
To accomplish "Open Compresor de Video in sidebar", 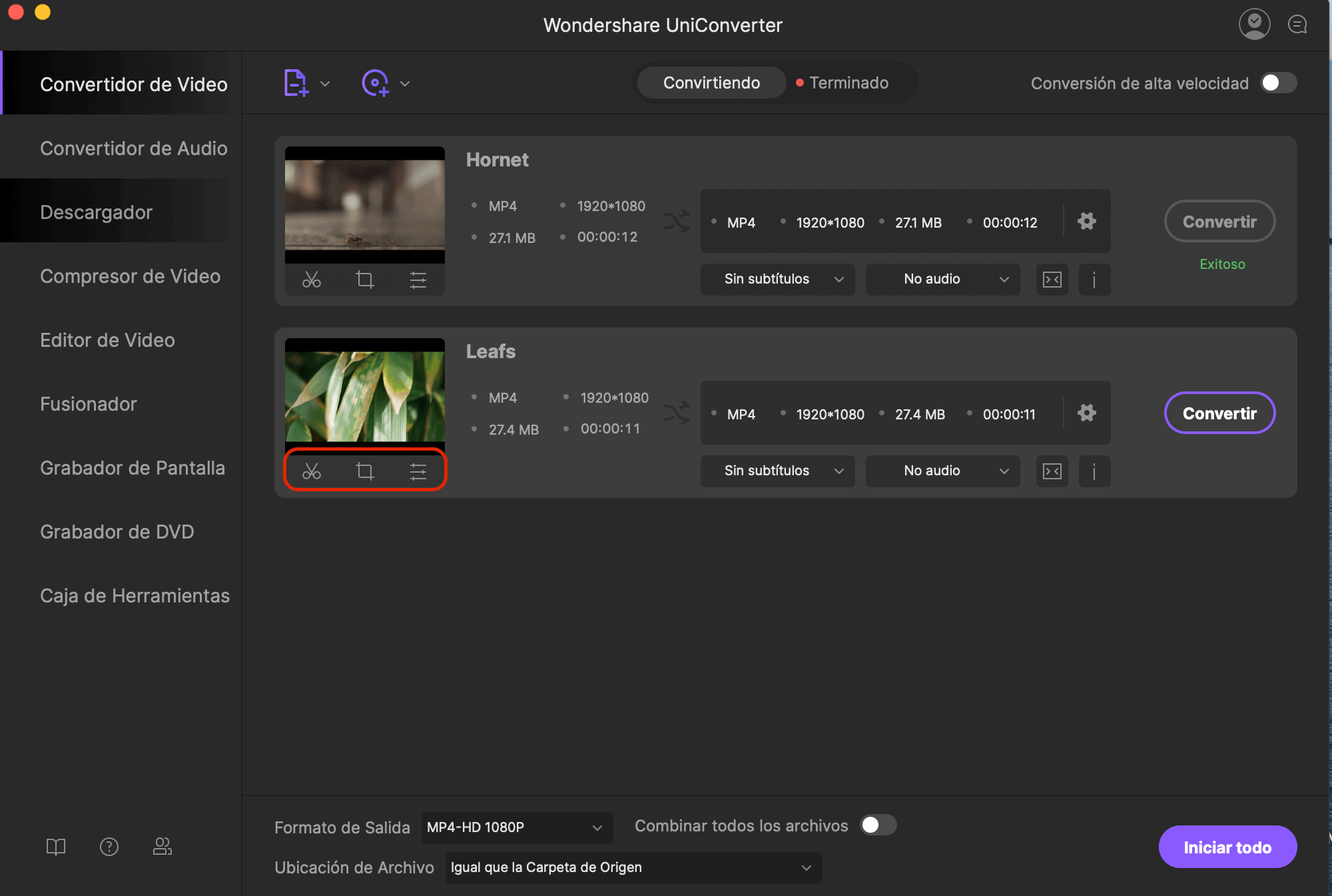I will click(130, 276).
